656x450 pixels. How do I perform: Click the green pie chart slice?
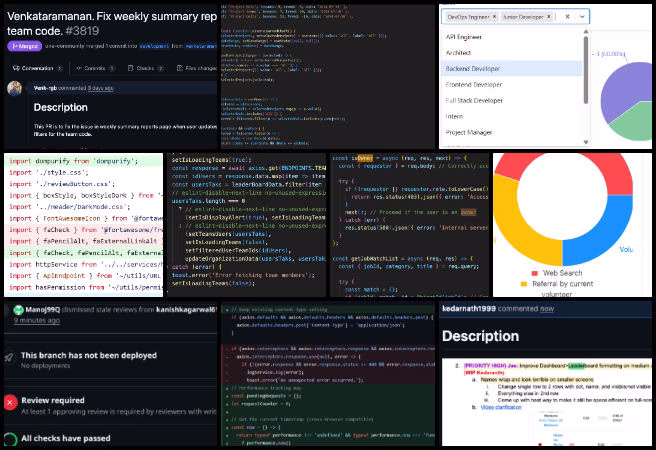[634, 123]
